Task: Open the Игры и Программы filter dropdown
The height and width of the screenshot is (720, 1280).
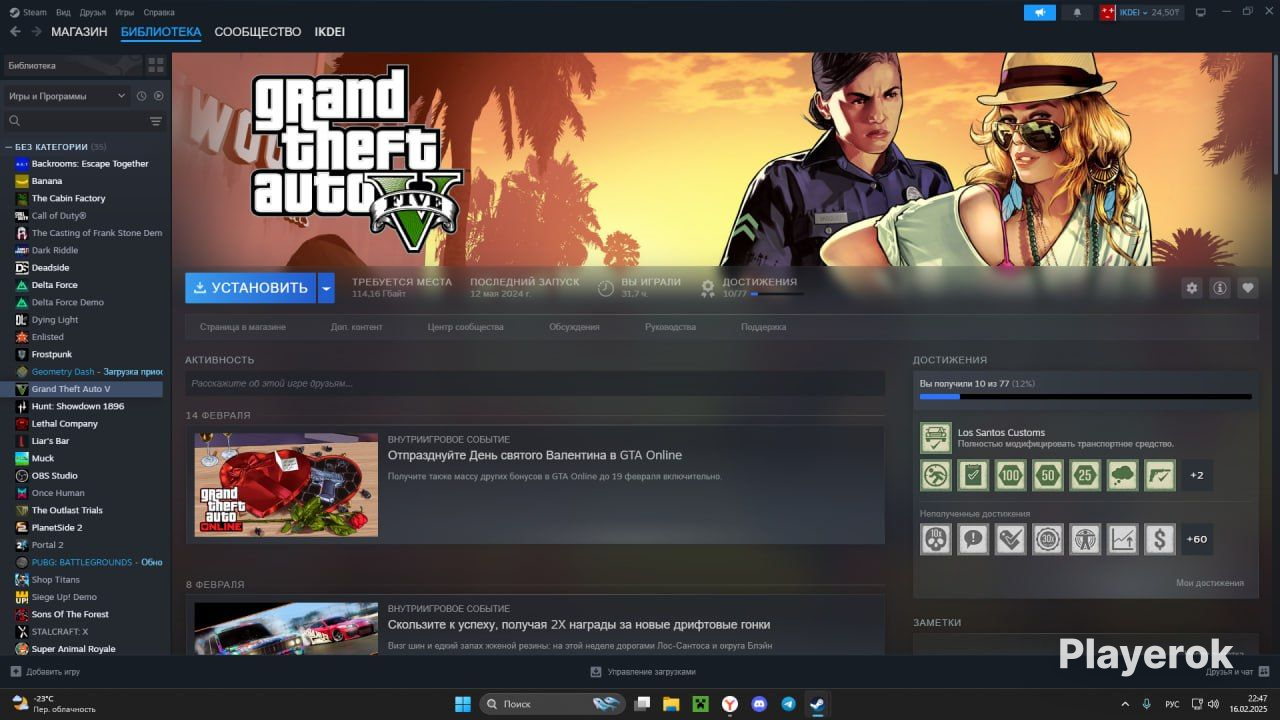Action: point(66,96)
